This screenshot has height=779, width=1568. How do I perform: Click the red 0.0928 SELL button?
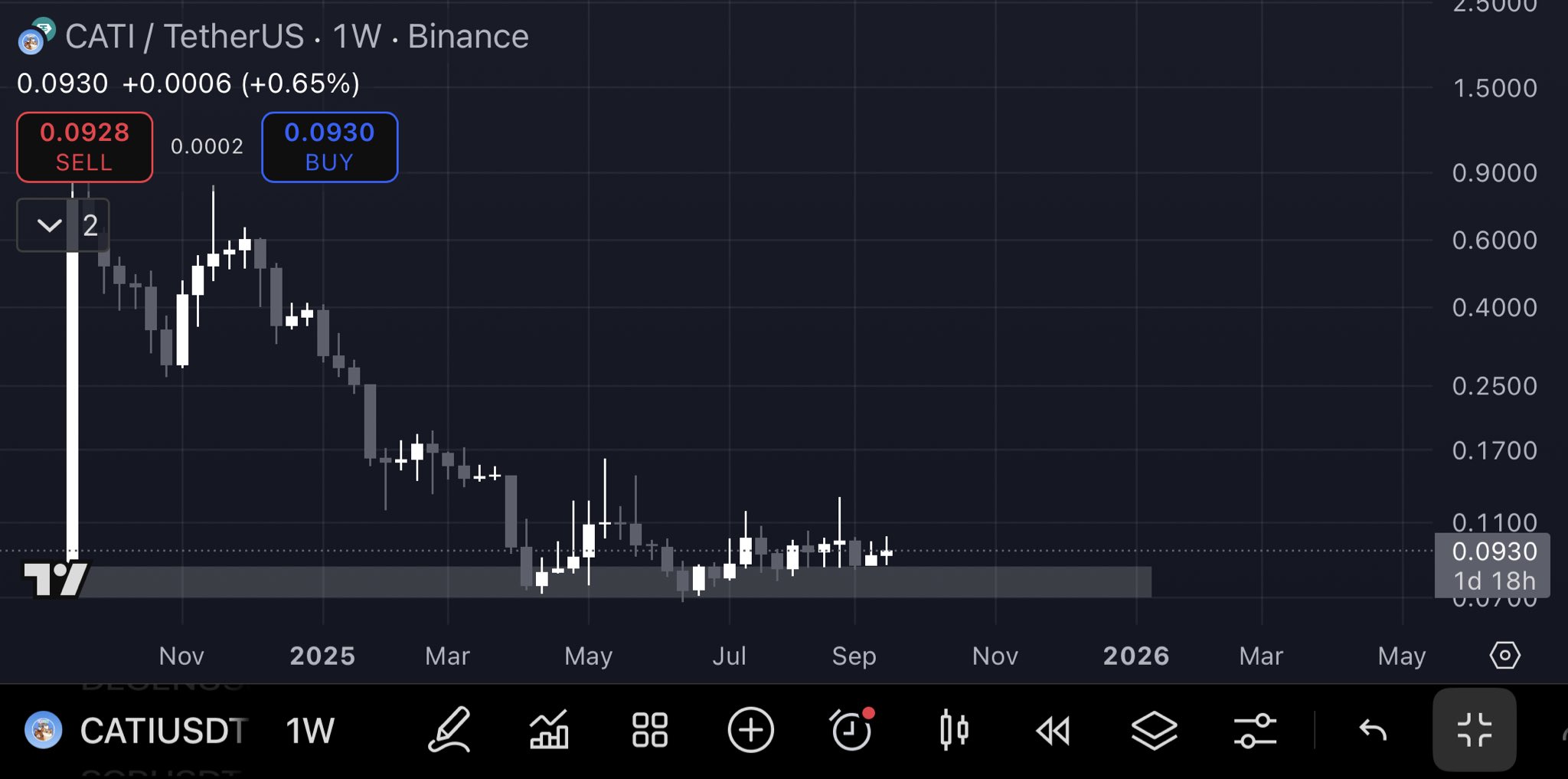pos(84,147)
